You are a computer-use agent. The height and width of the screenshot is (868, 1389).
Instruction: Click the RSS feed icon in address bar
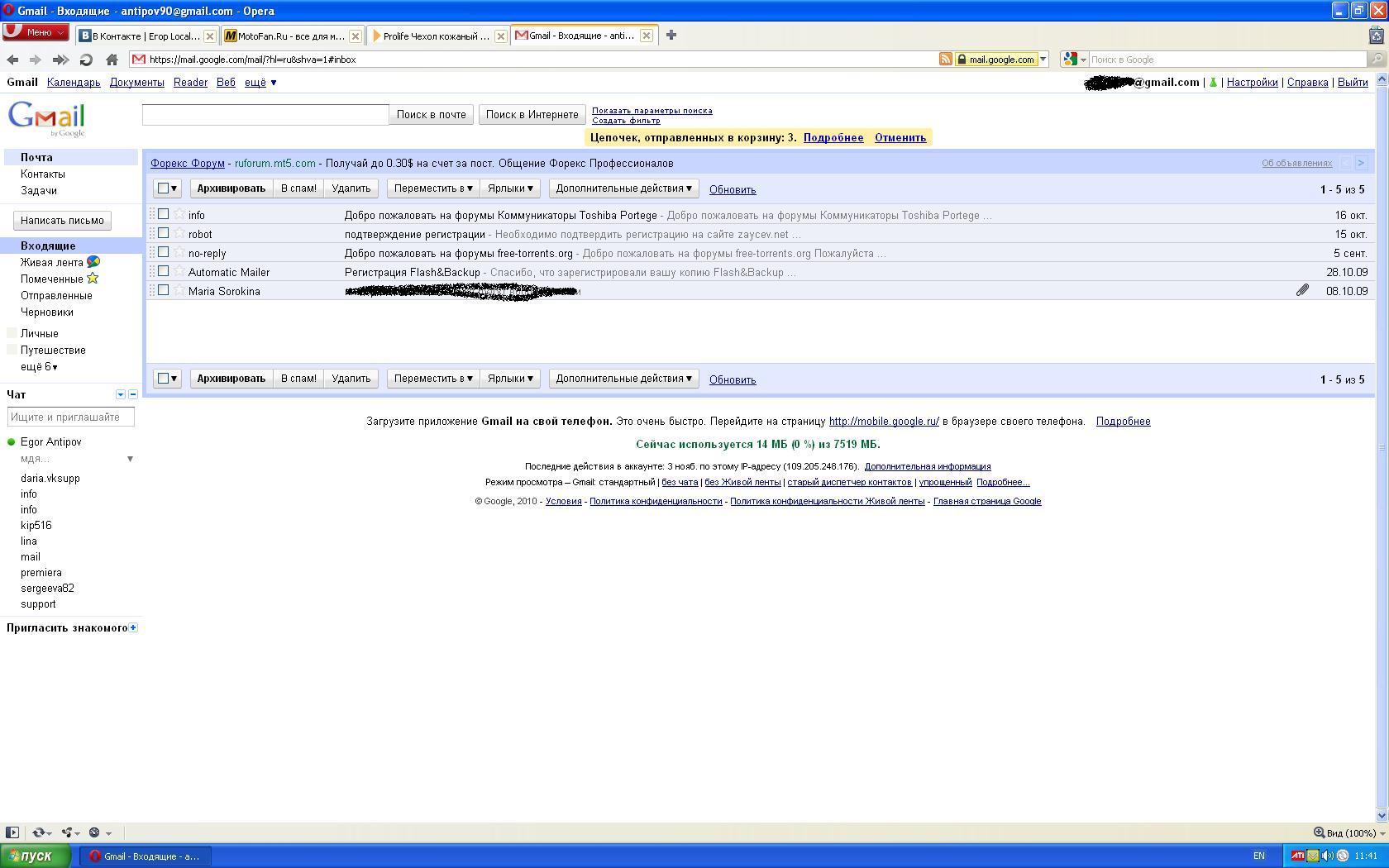[945, 60]
